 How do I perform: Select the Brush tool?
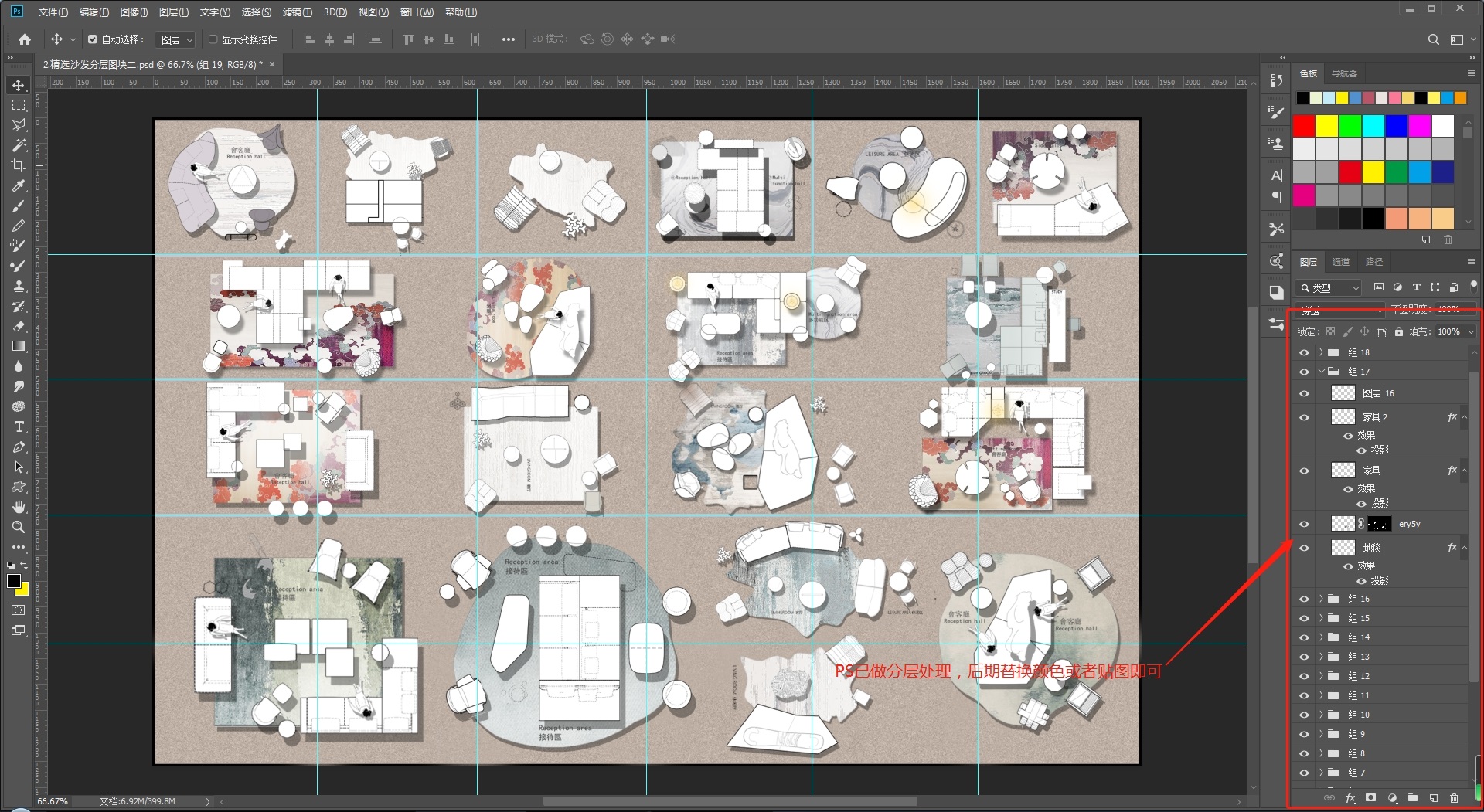coord(19,206)
